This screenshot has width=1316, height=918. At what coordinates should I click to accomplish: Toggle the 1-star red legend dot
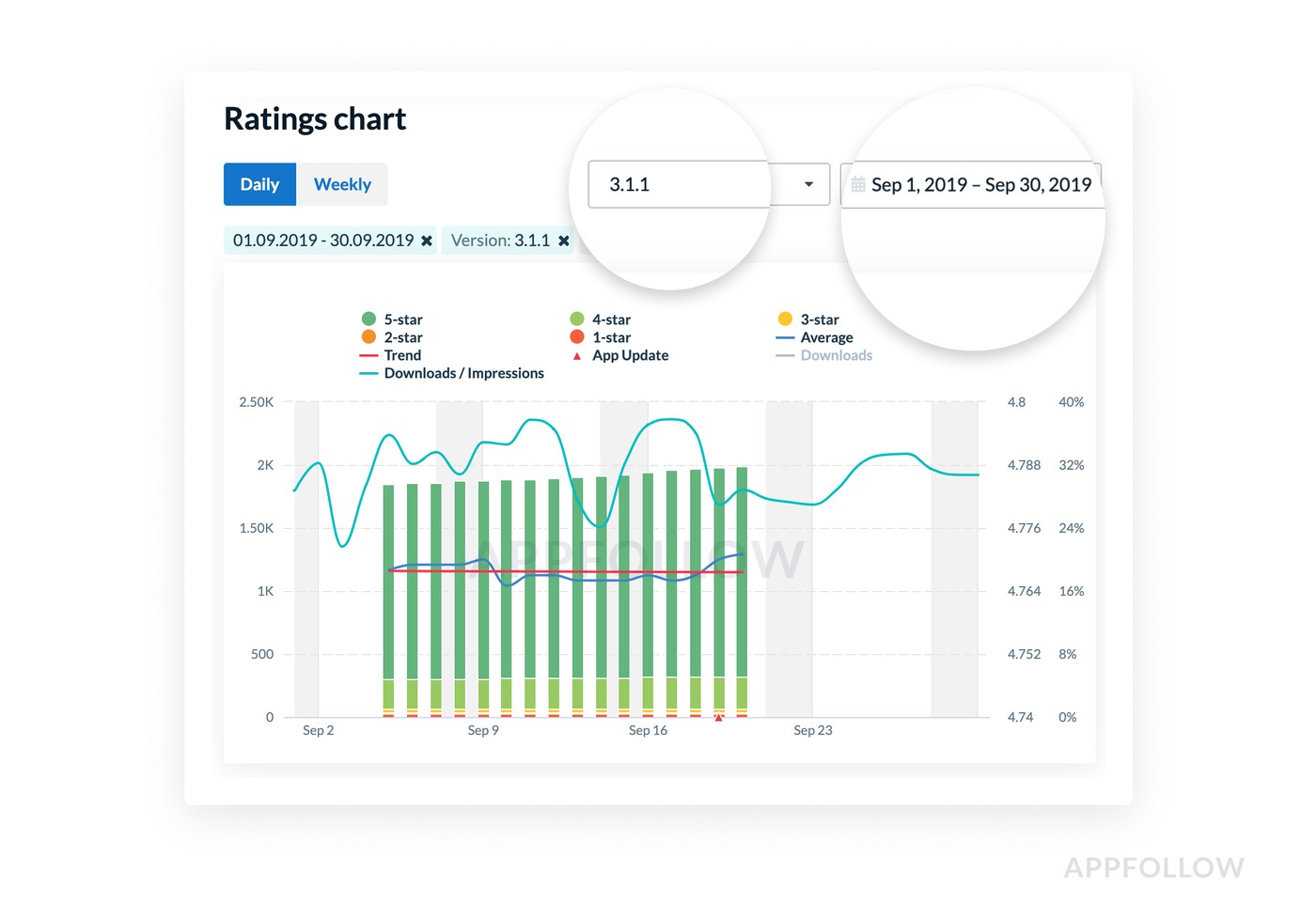[x=577, y=337]
